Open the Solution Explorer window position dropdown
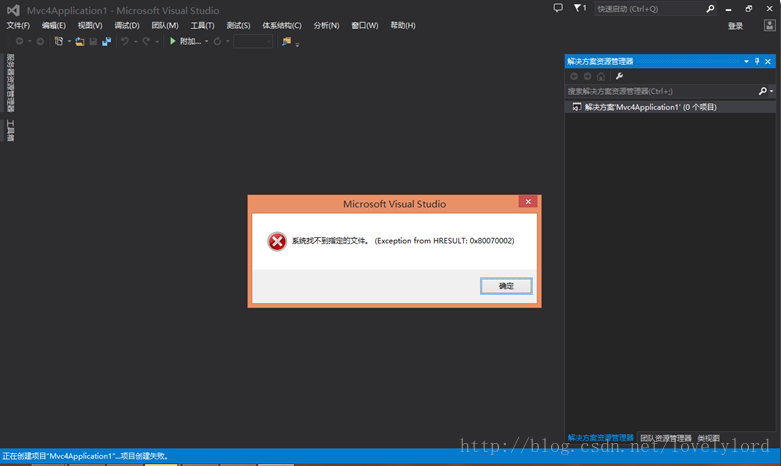The width and height of the screenshot is (781, 466). [746, 61]
